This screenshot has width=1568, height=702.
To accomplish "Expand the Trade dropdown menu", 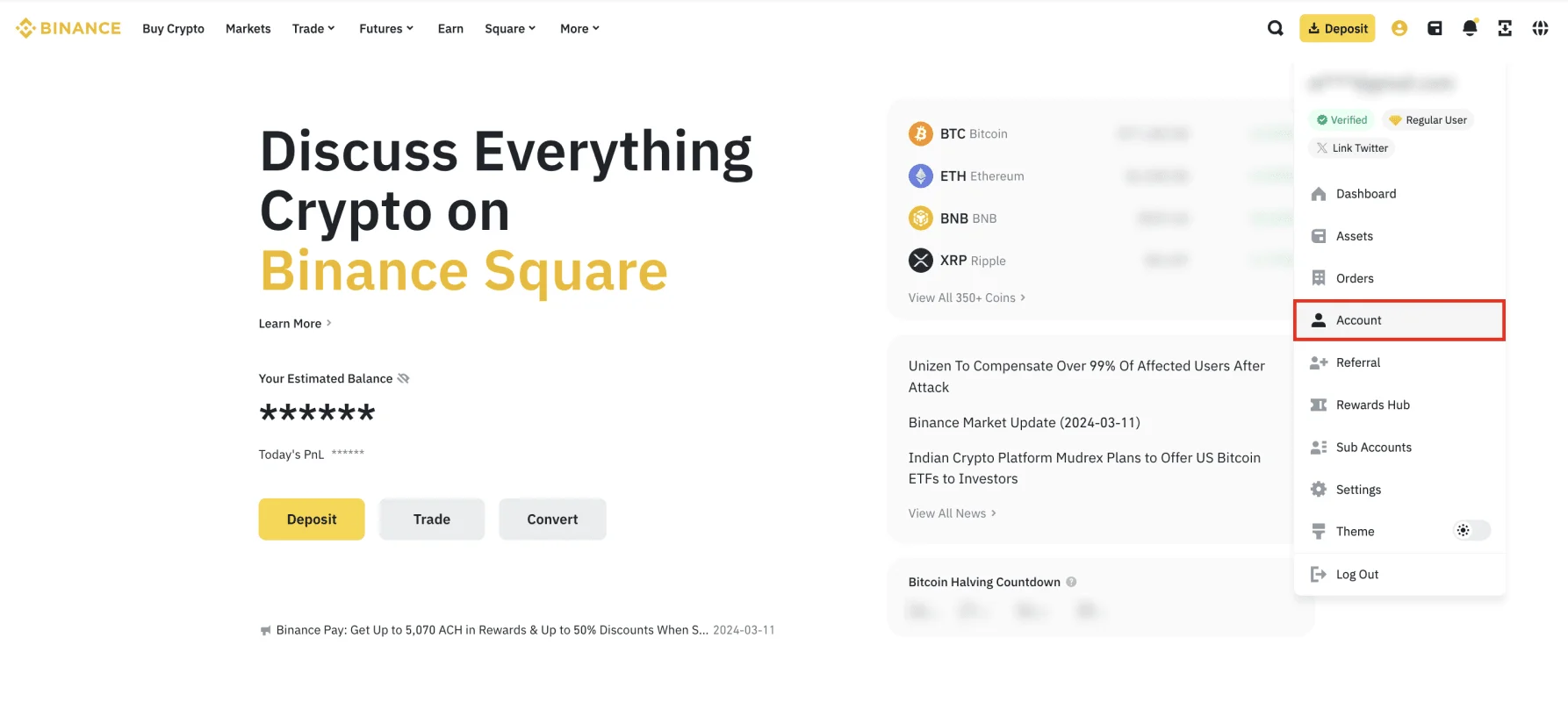I will 313,28.
